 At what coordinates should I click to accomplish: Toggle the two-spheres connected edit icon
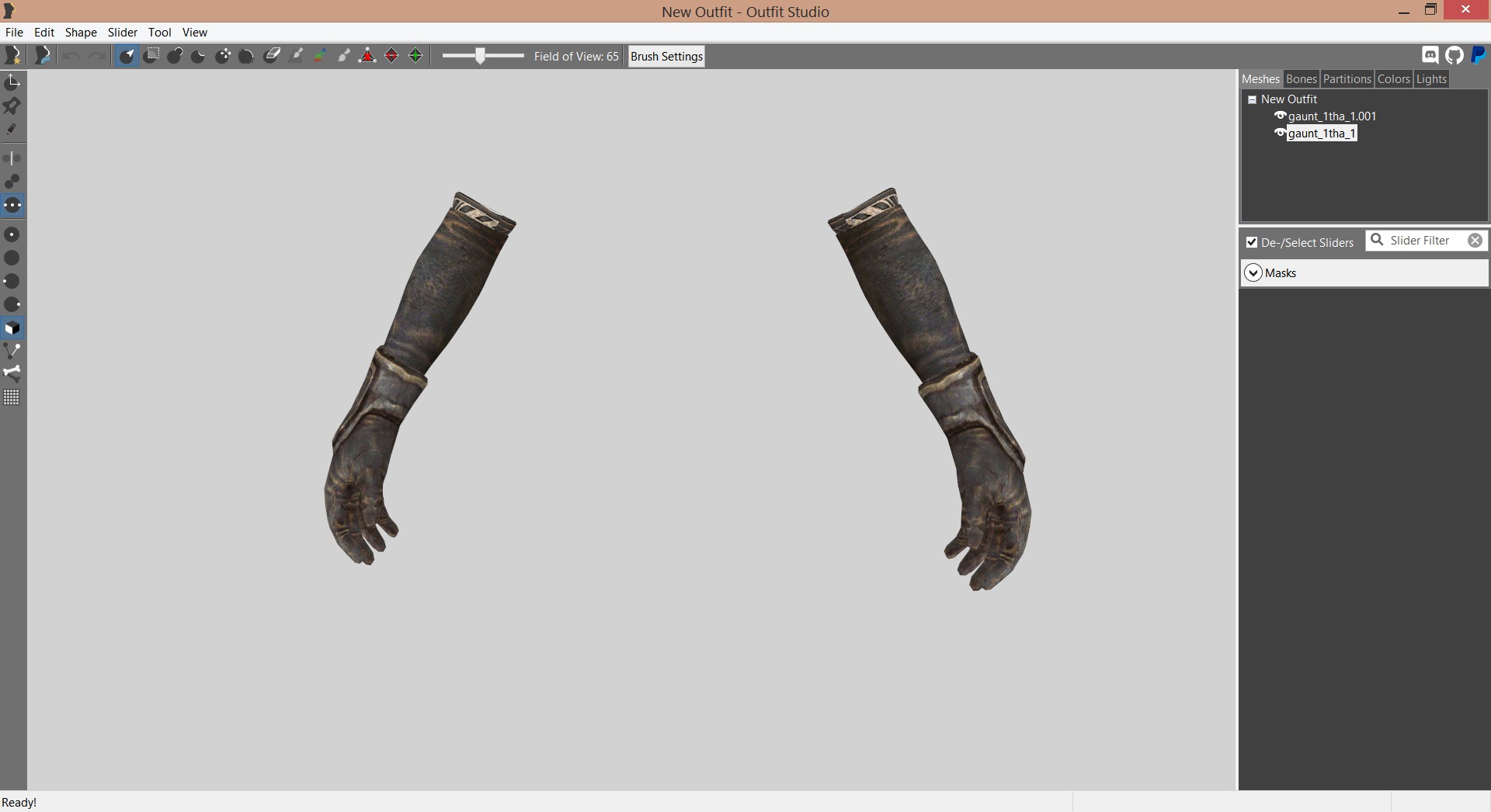point(12,182)
